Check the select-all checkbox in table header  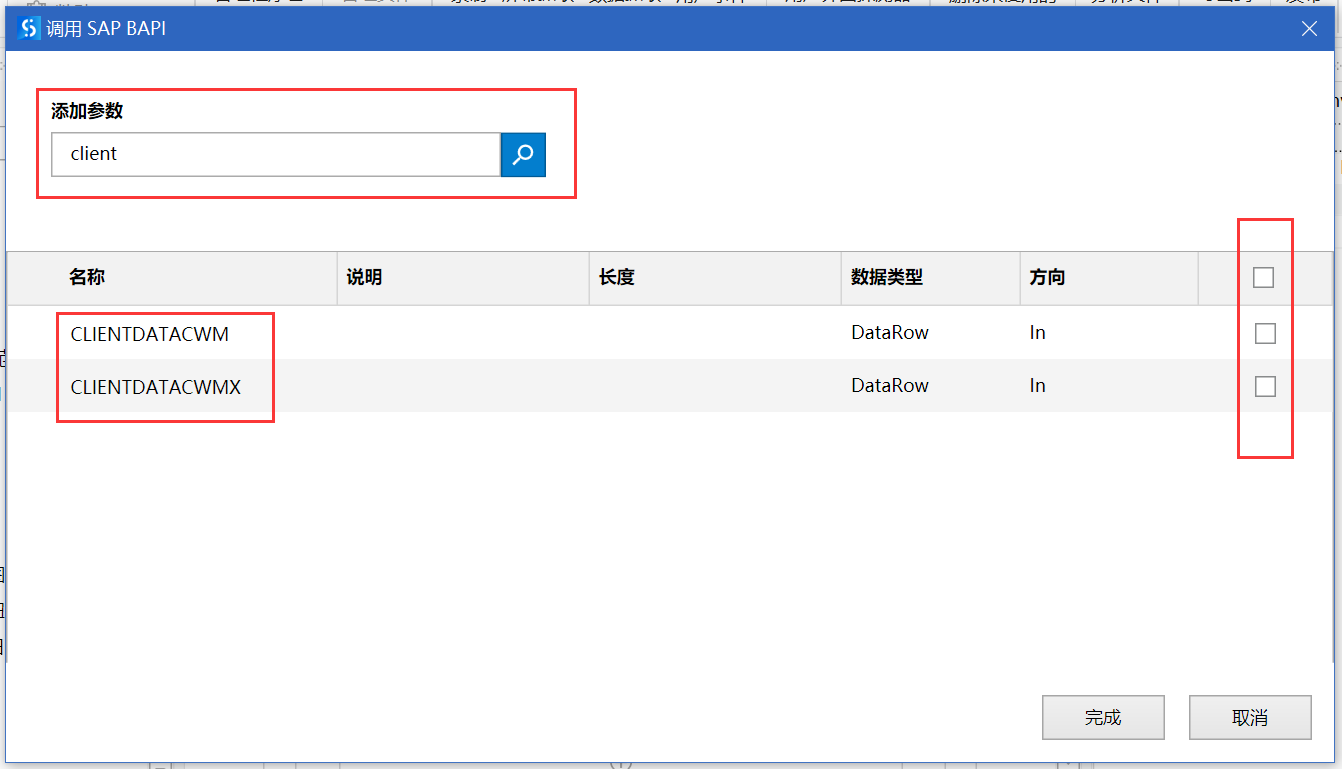click(1264, 277)
